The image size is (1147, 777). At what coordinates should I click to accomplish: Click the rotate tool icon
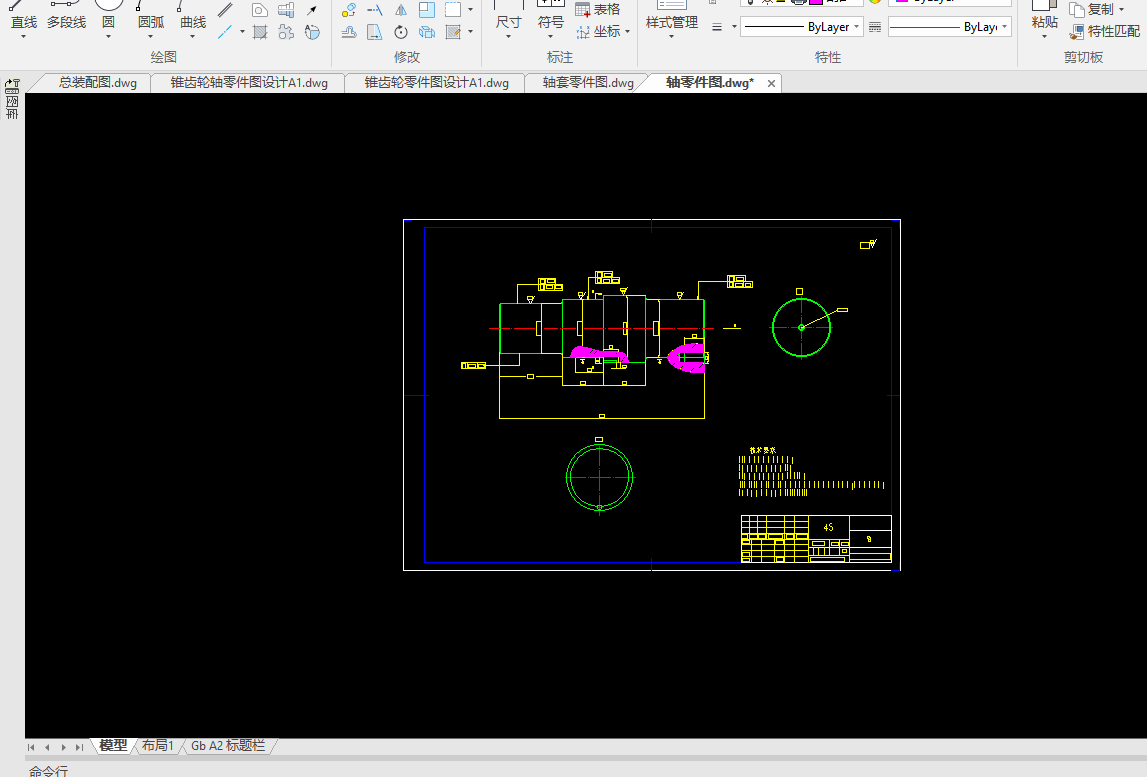tap(401, 33)
